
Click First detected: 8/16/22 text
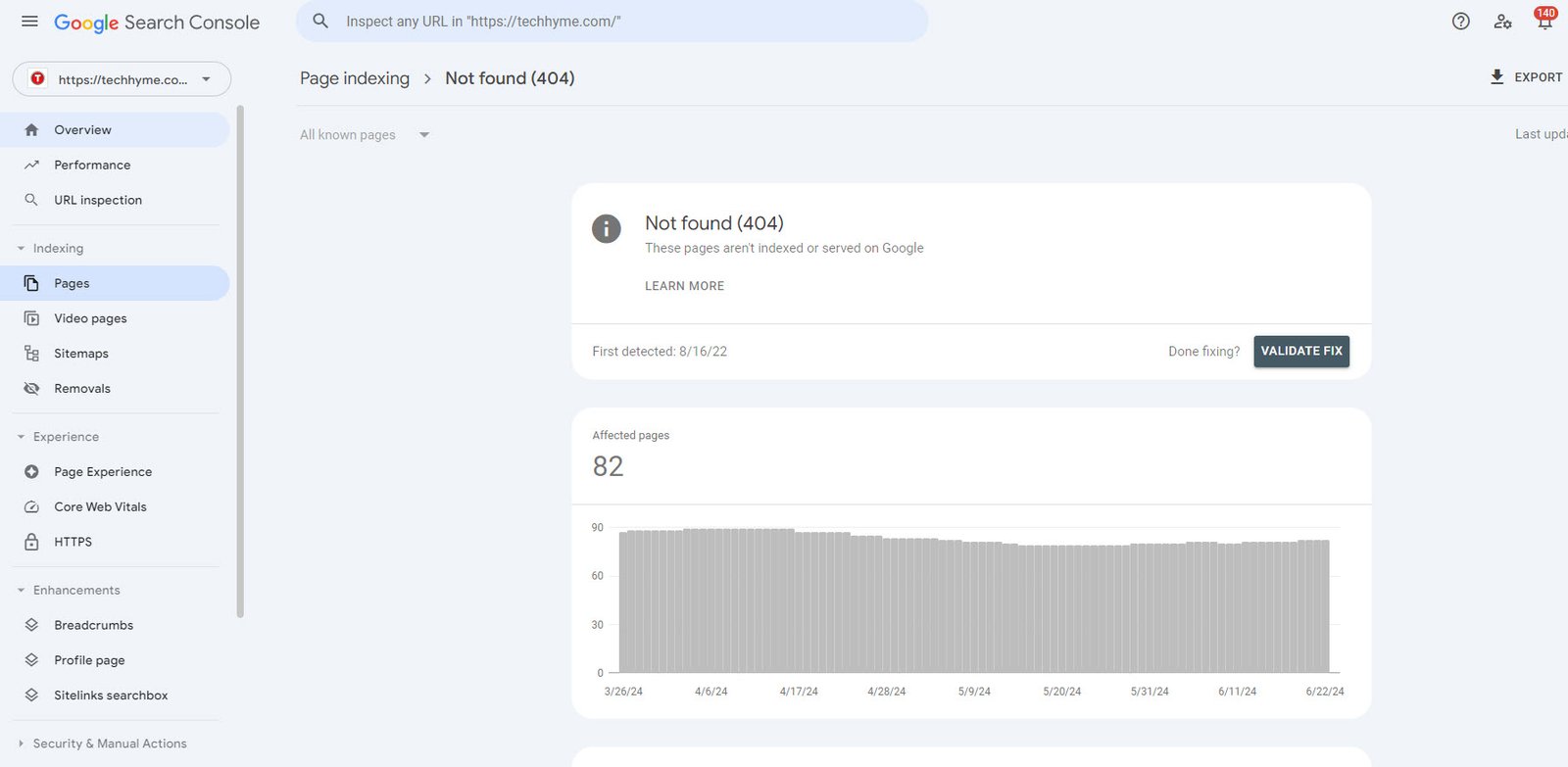click(660, 352)
